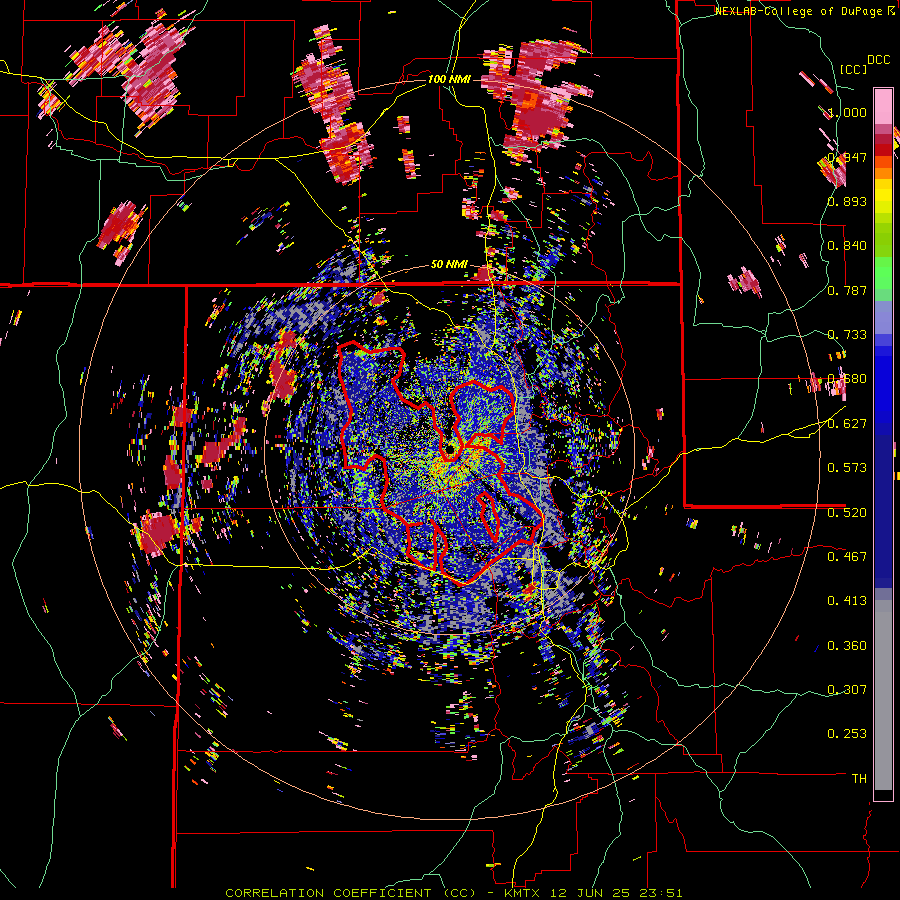Click the black radar site dot at center

(x=449, y=449)
